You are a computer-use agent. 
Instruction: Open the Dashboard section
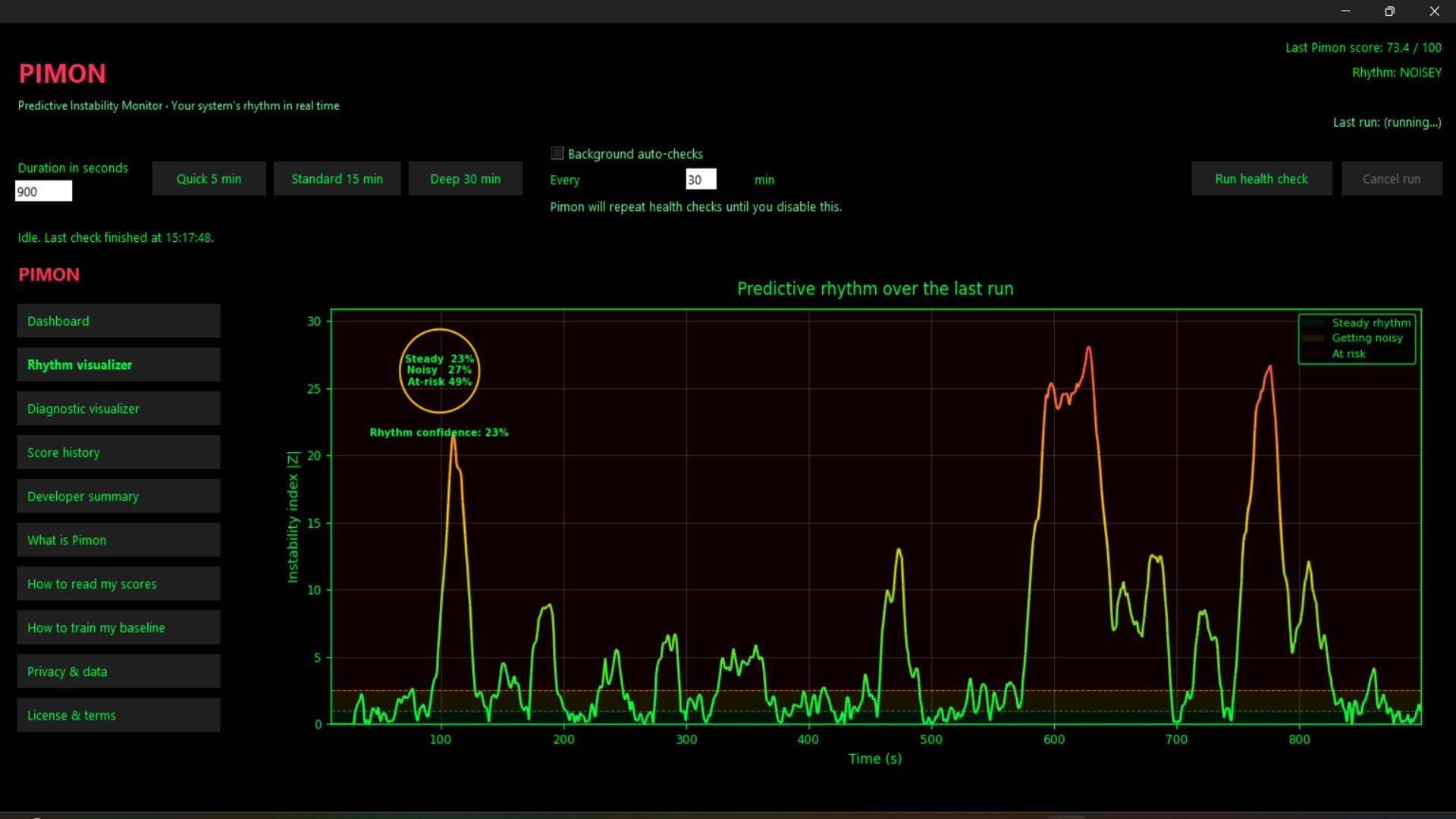point(118,321)
